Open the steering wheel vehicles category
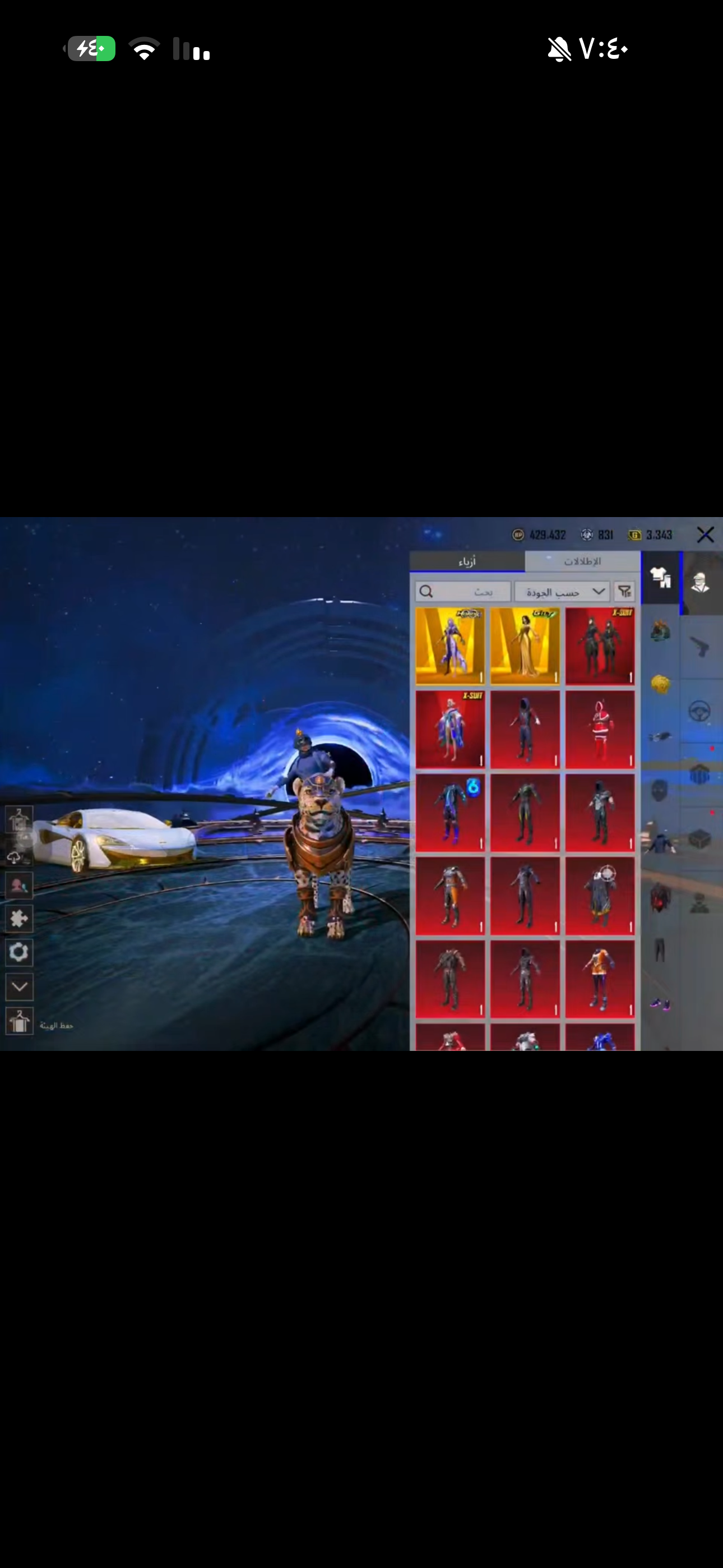723x1568 pixels. (x=700, y=711)
